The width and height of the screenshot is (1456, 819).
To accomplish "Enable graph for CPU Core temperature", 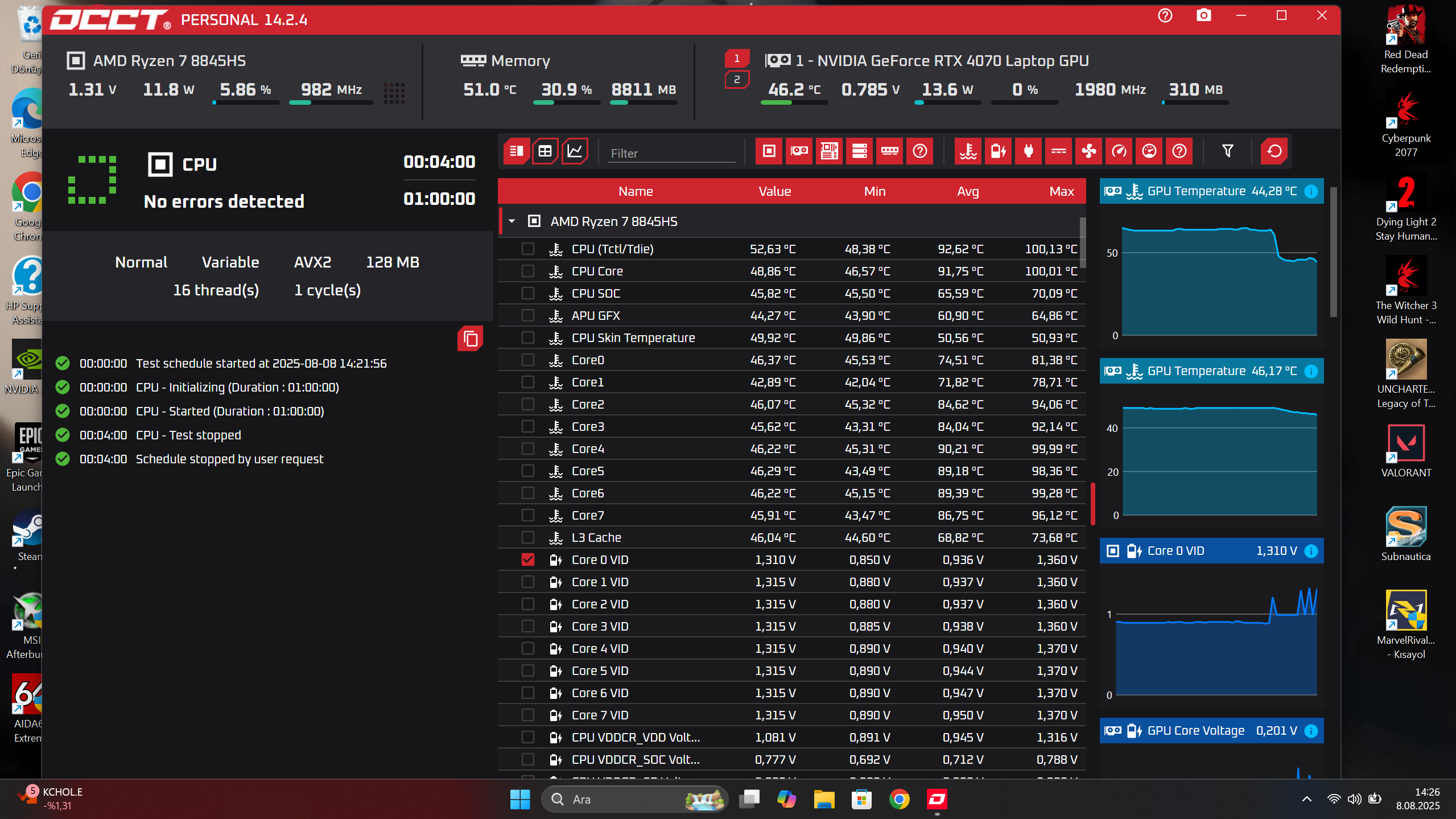I will pyautogui.click(x=528, y=271).
